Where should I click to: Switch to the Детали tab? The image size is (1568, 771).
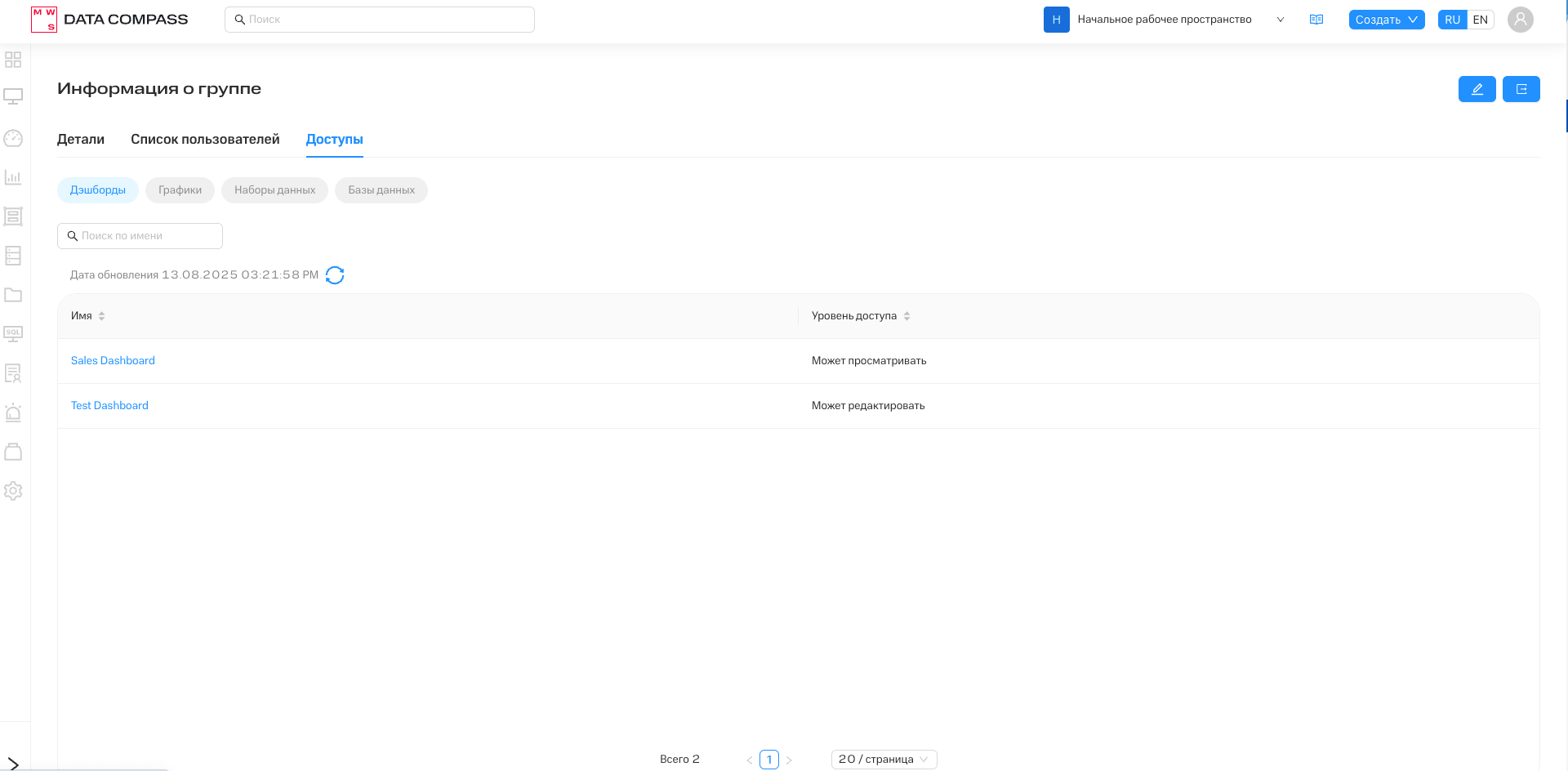click(81, 140)
